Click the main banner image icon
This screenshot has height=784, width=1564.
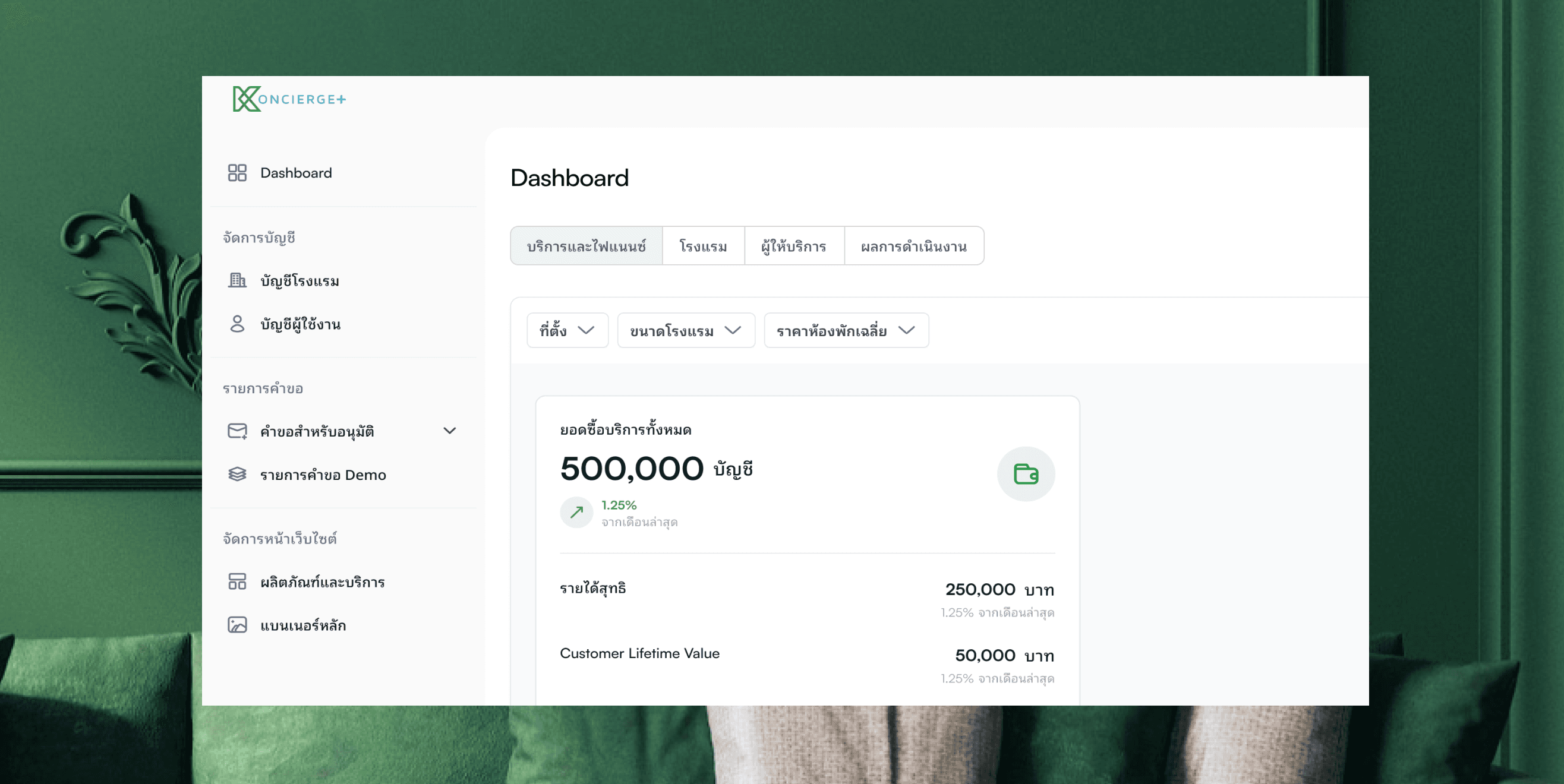click(237, 625)
